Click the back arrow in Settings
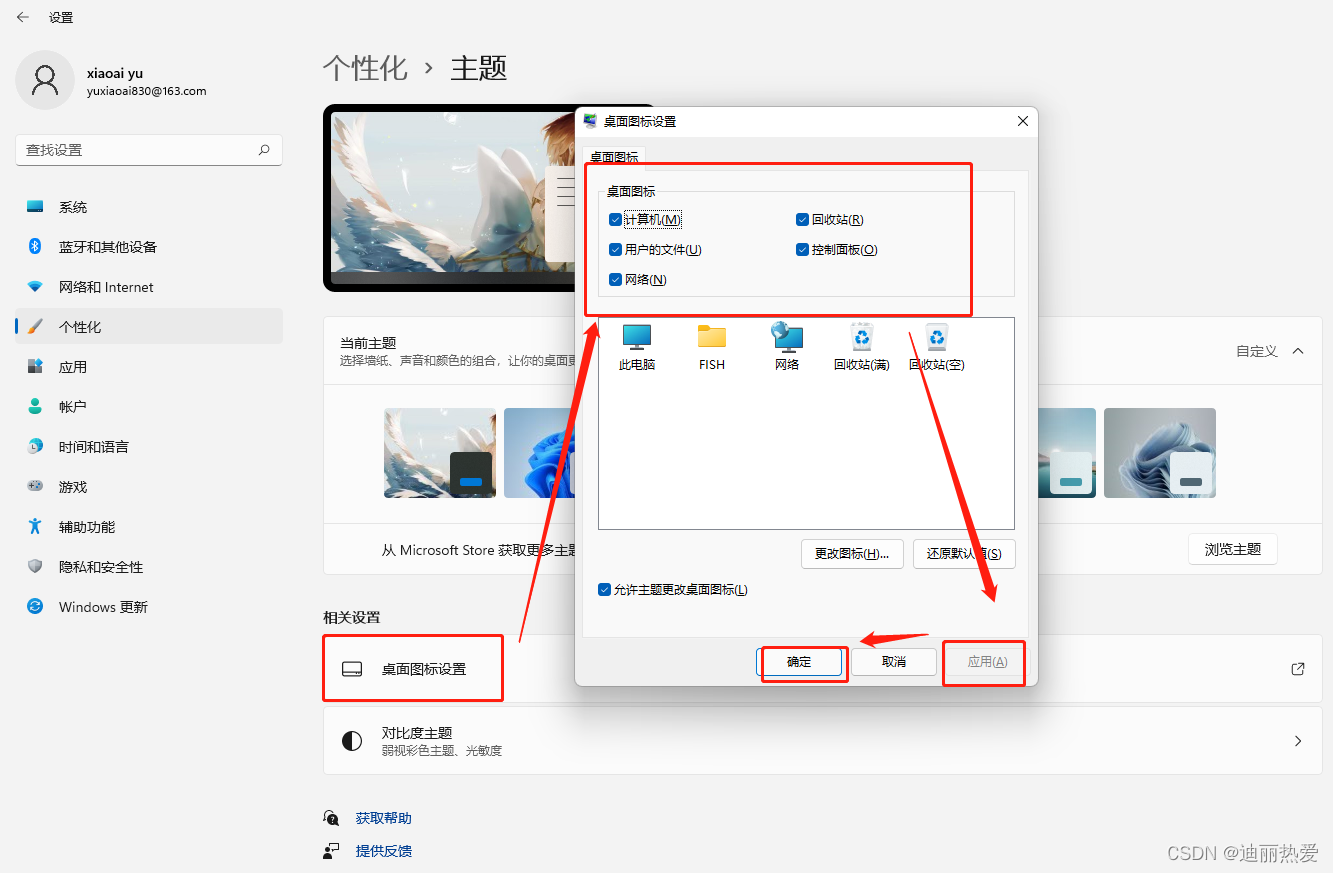Viewport: 1333px width, 873px height. tap(22, 17)
